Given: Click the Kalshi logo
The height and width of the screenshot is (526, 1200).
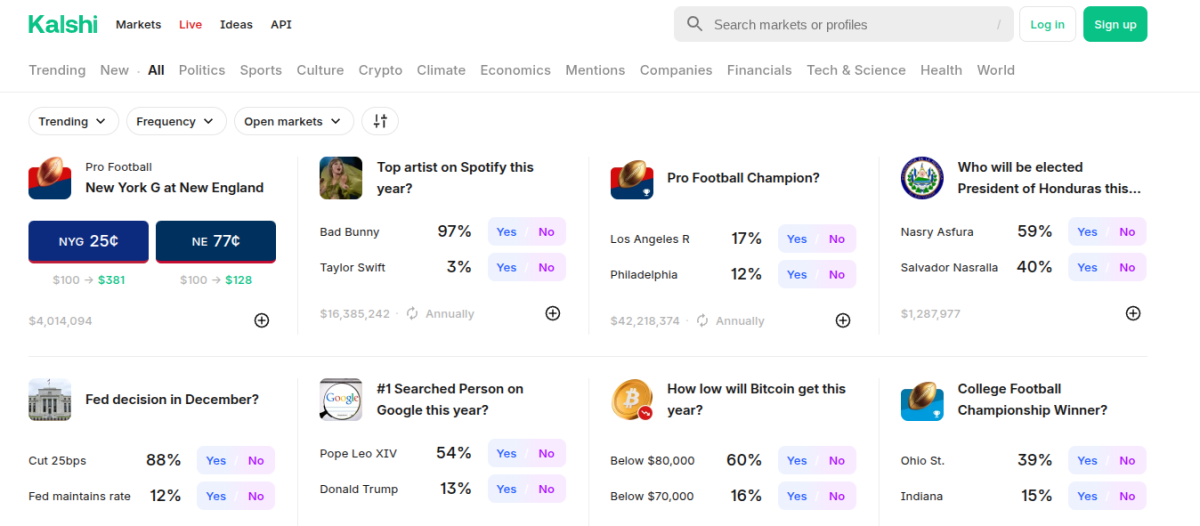Looking at the screenshot, I should 63,24.
